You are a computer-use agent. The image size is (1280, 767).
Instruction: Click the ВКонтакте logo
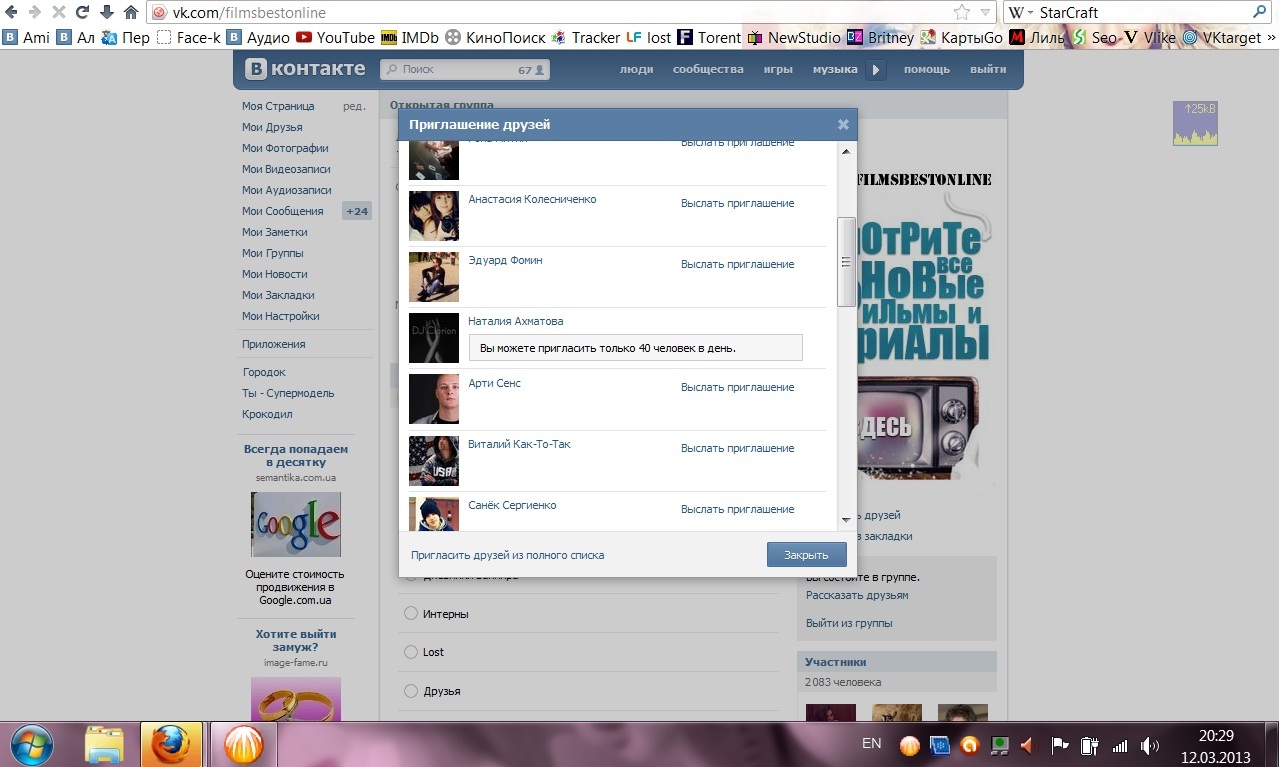(x=307, y=69)
